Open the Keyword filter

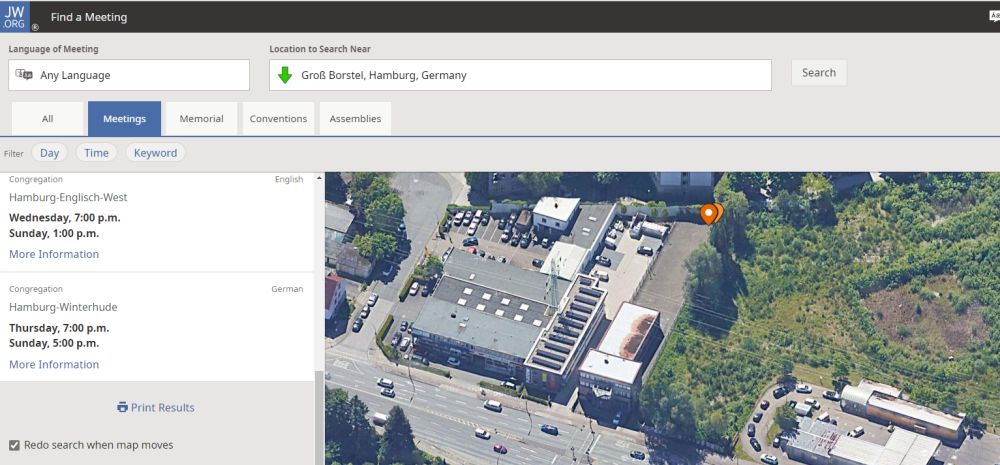[x=155, y=153]
